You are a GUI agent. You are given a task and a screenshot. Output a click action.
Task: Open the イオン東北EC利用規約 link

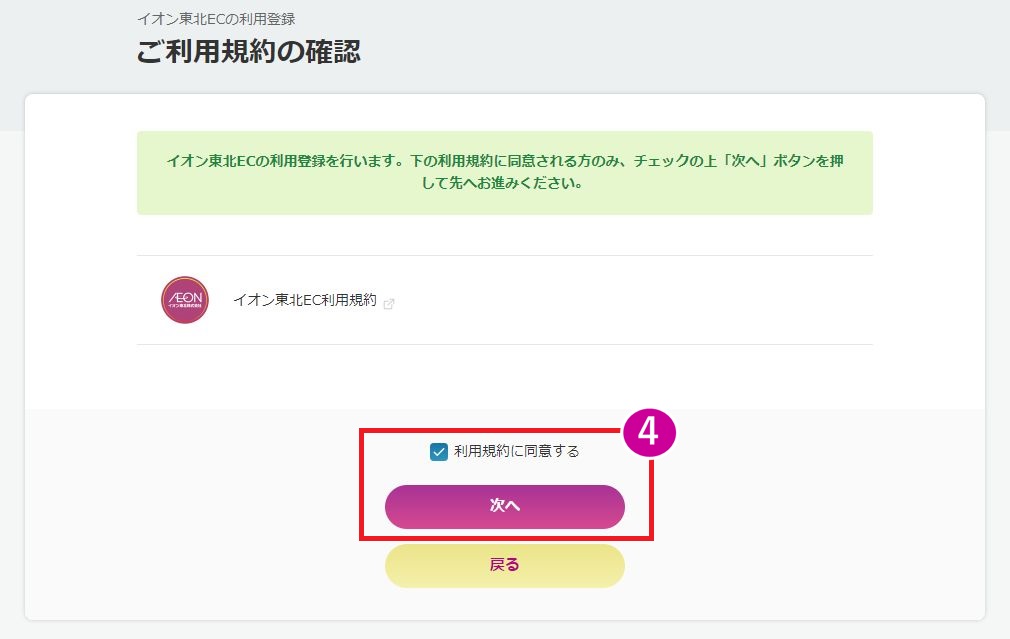(x=304, y=300)
